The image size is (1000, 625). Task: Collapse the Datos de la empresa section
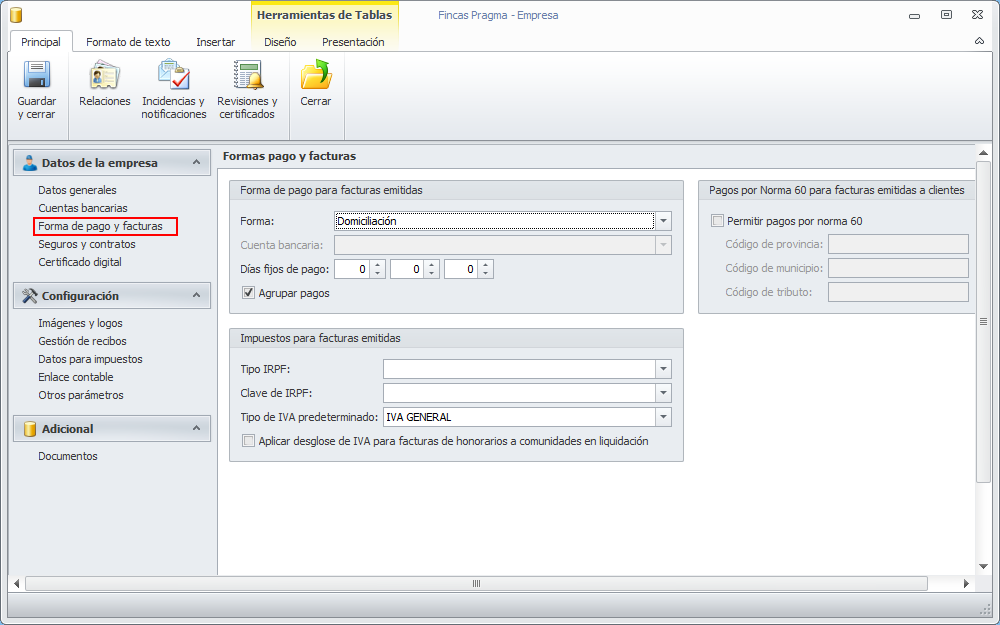[x=196, y=163]
